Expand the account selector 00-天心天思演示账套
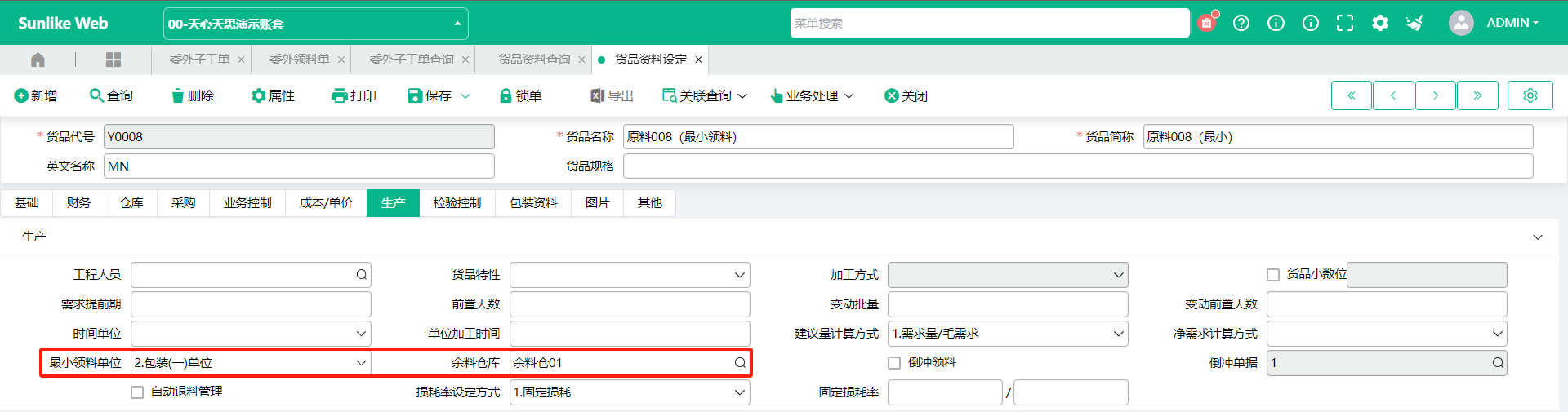This screenshot has width=1568, height=412. click(316, 24)
